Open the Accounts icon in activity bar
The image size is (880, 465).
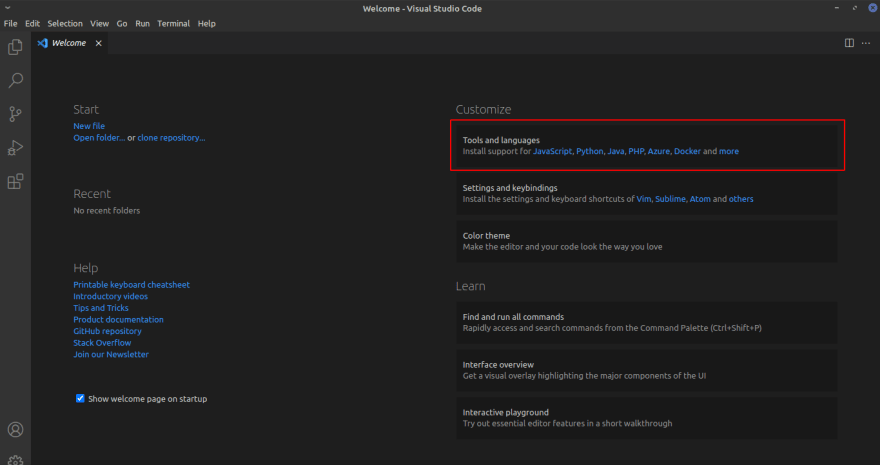click(x=15, y=430)
